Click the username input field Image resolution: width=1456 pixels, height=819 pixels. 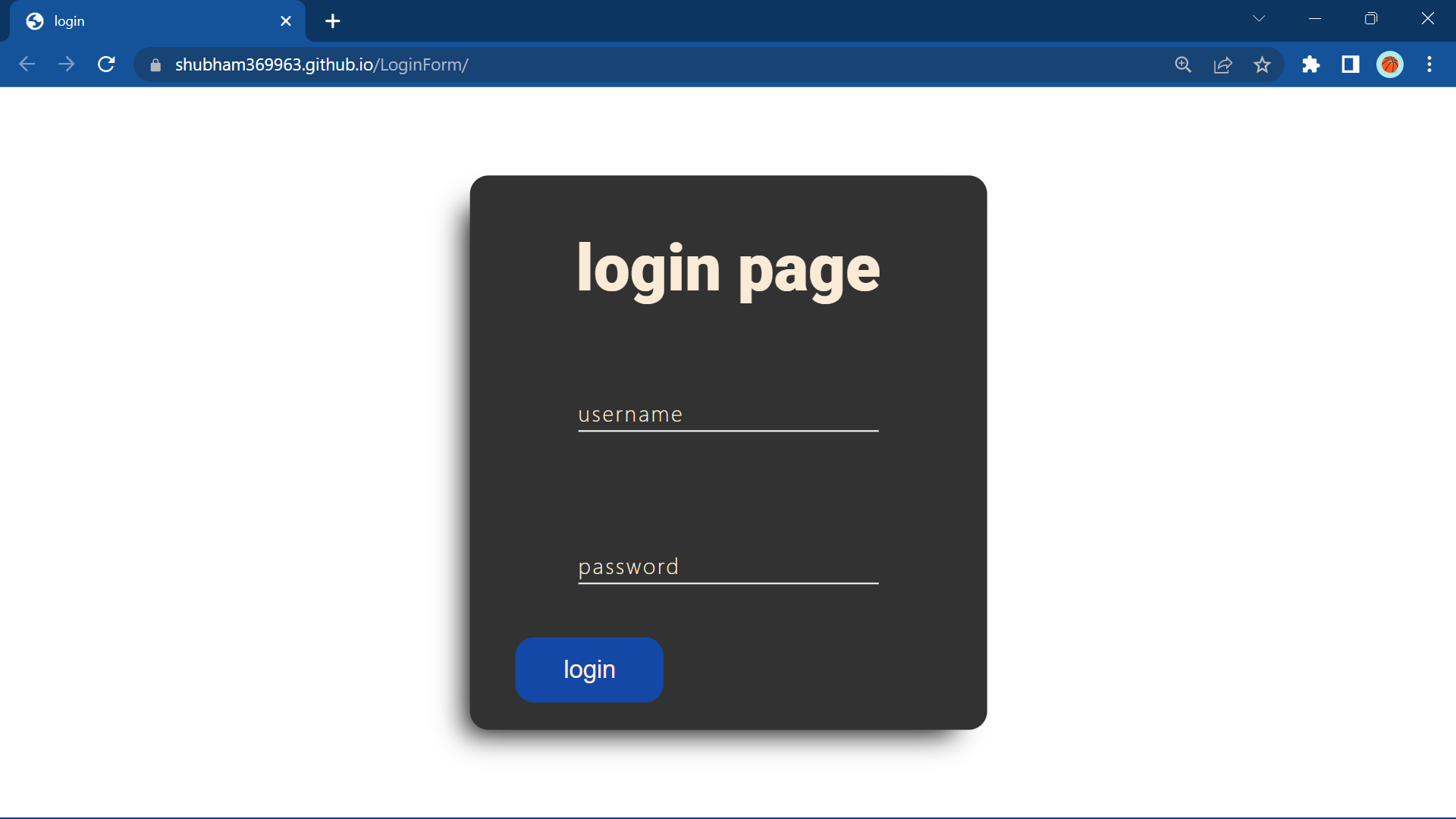pos(727,415)
